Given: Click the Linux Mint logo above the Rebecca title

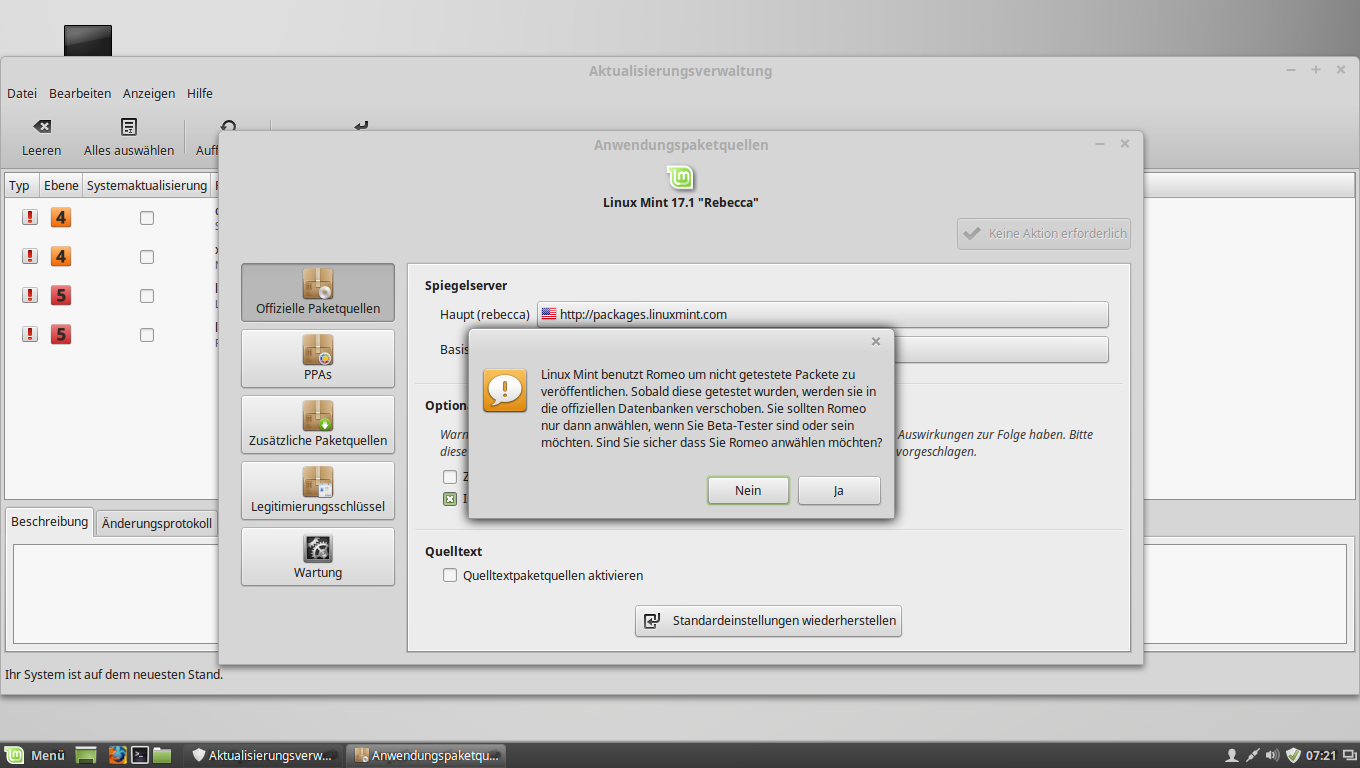Looking at the screenshot, I should (x=681, y=178).
